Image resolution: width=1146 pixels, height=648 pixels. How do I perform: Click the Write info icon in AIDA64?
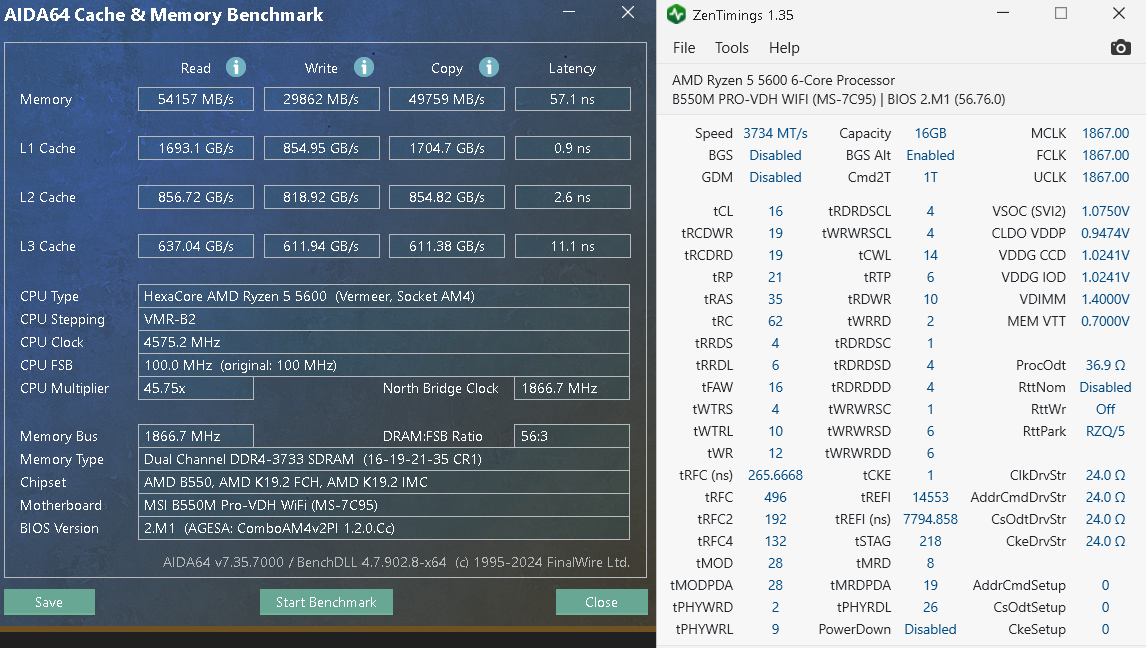coord(364,67)
